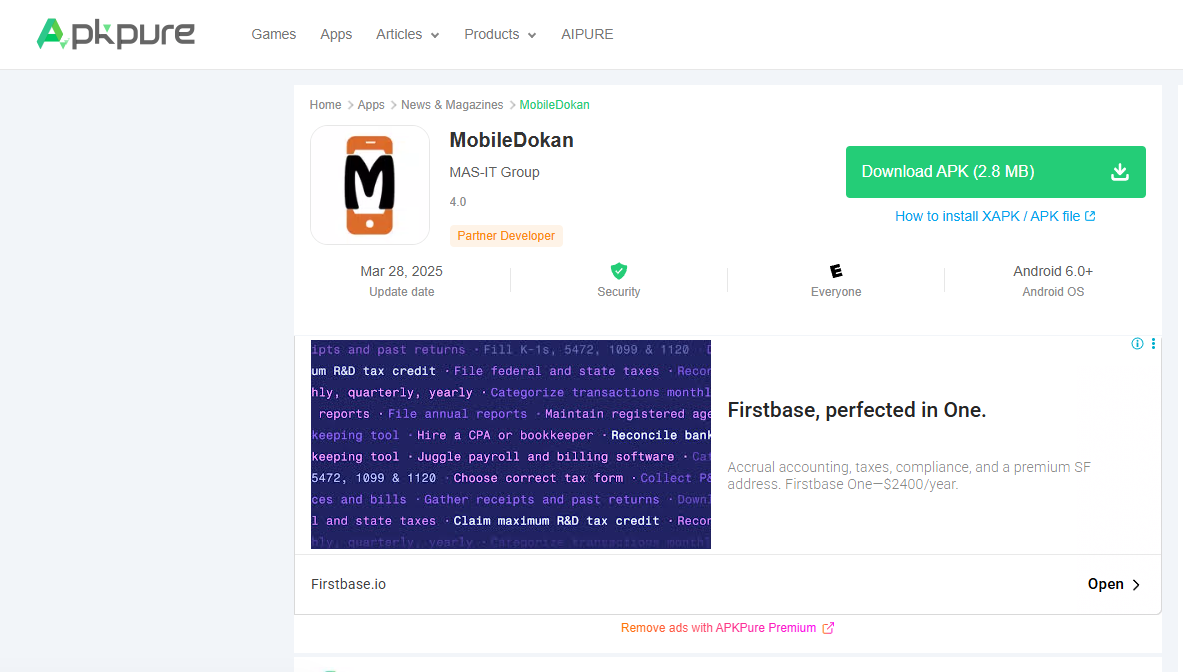Image resolution: width=1183 pixels, height=672 pixels.
Task: Click the MobileDokan breadcrumb
Action: coord(555,105)
